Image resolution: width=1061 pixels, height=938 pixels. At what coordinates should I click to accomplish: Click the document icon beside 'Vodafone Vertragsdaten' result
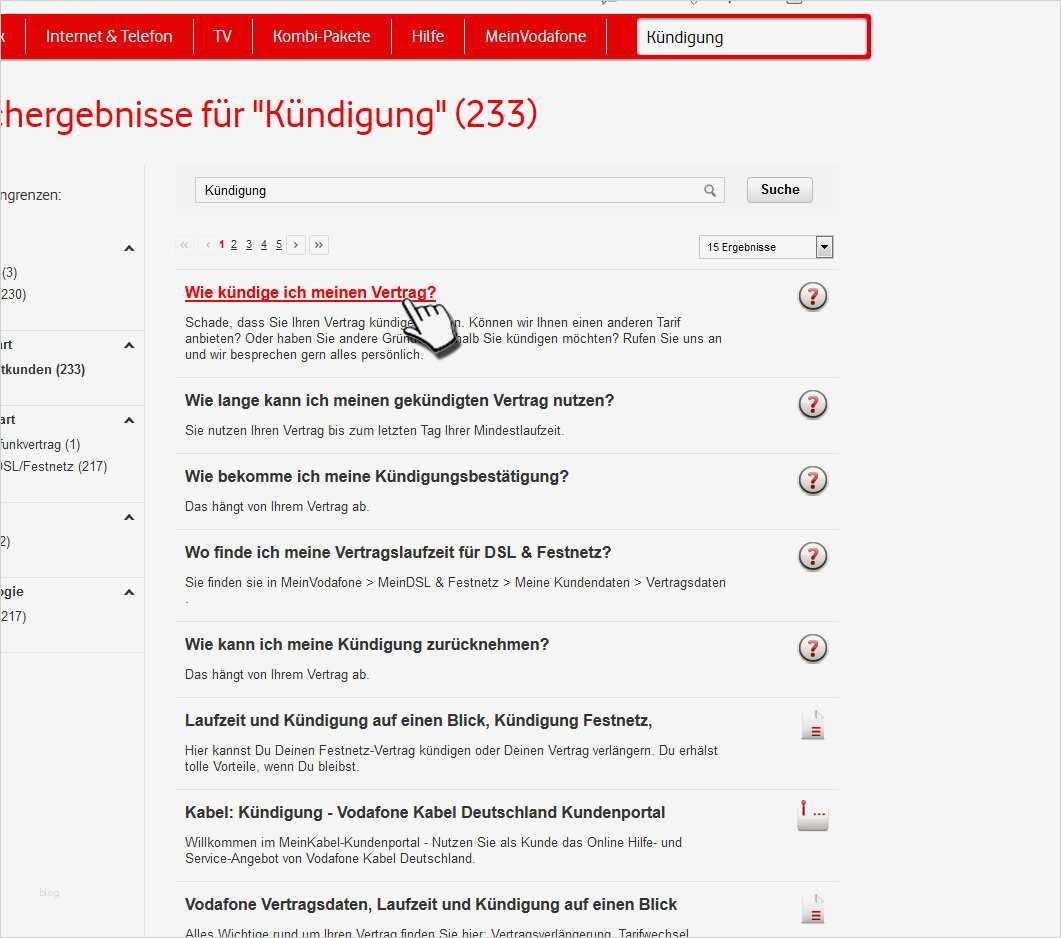pos(813,909)
